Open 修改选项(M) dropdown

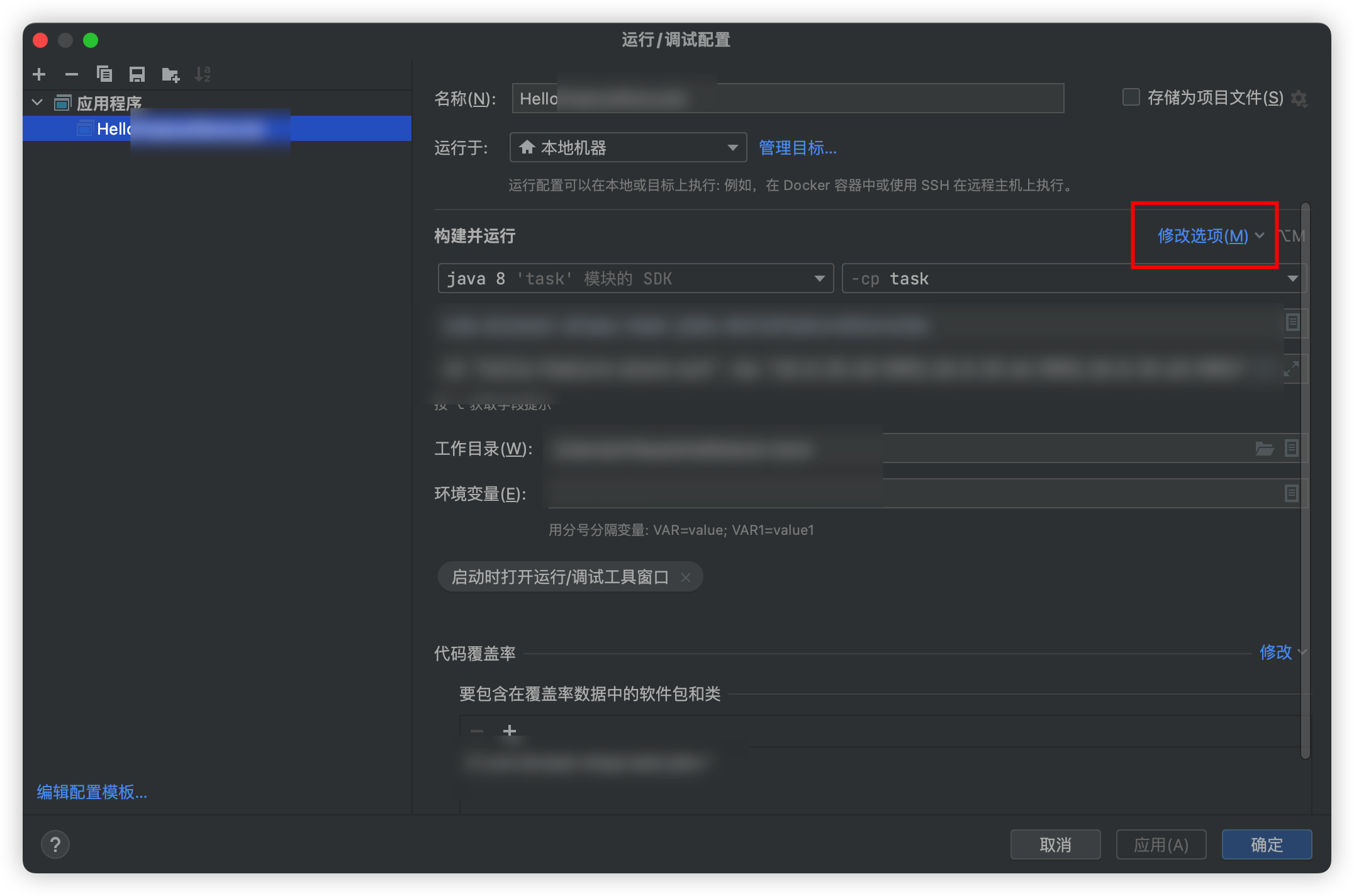coord(1211,236)
